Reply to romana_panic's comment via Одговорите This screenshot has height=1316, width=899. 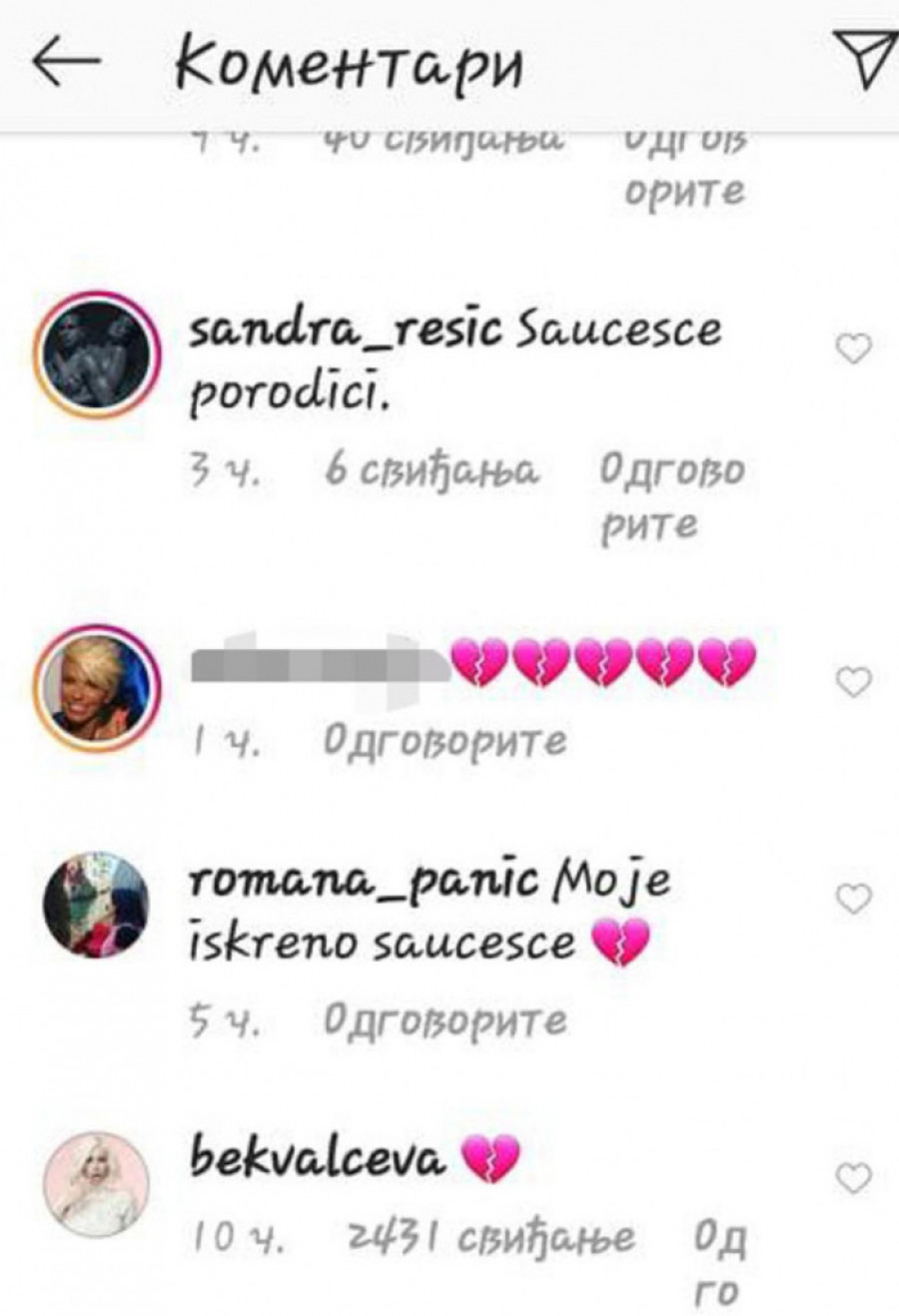coord(446,1019)
